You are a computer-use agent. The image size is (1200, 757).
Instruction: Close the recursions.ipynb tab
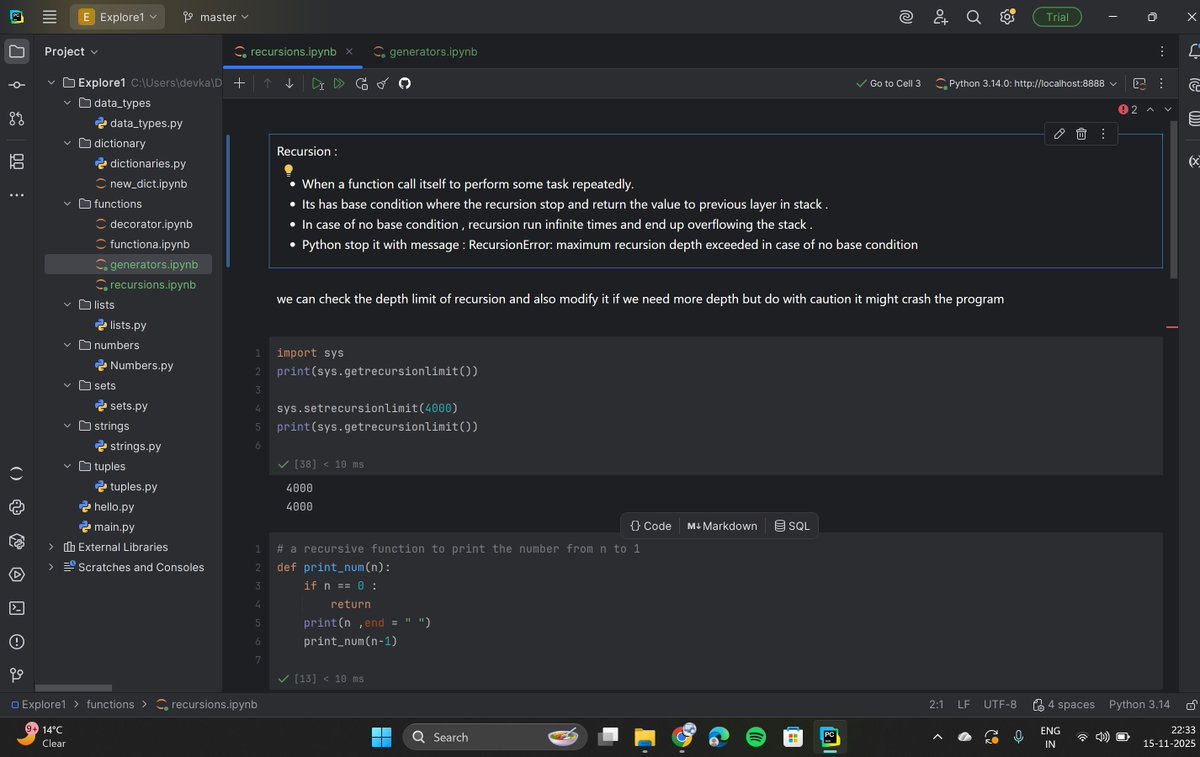349,51
